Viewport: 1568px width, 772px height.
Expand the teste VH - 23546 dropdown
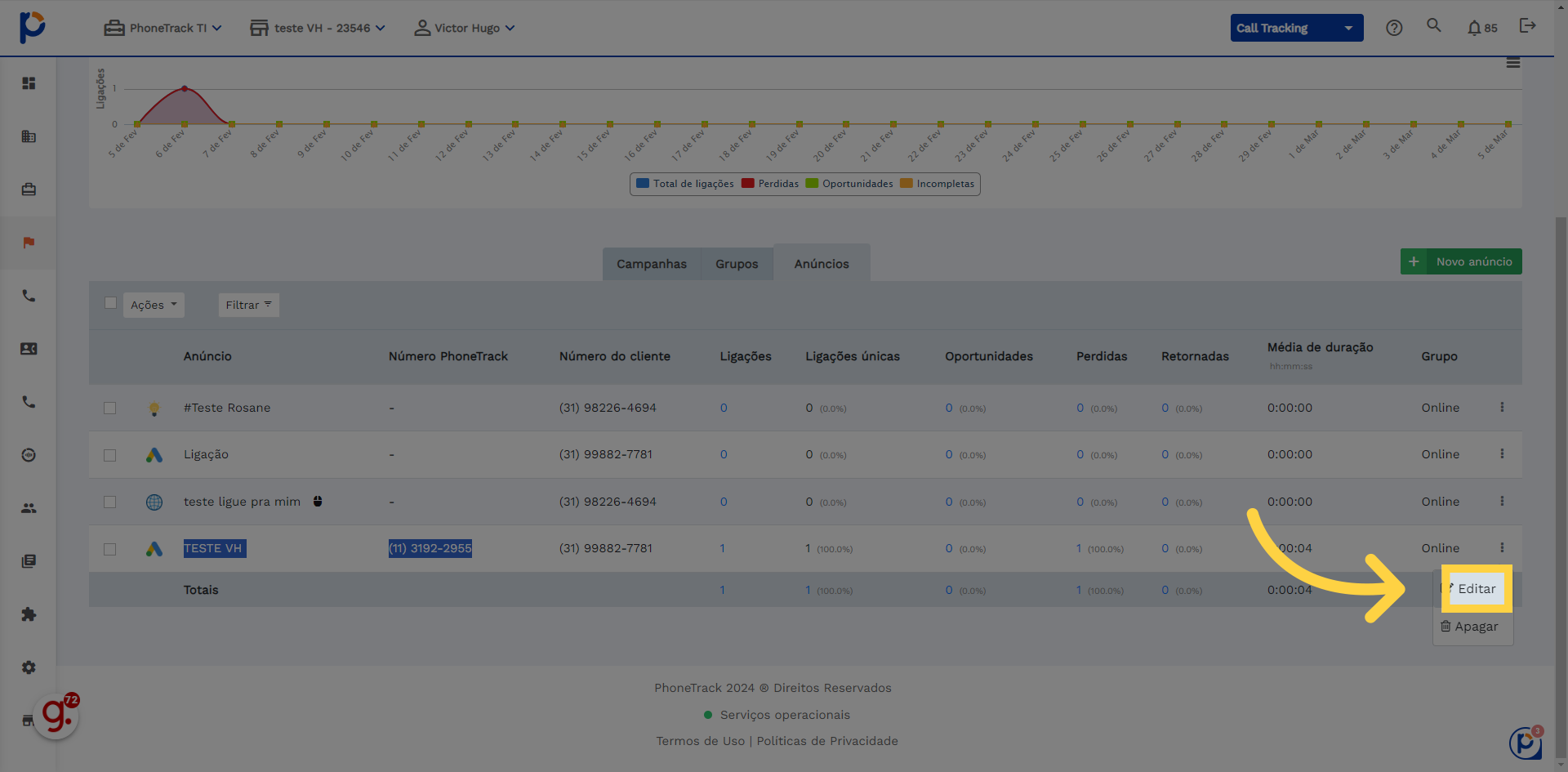pyautogui.click(x=318, y=28)
